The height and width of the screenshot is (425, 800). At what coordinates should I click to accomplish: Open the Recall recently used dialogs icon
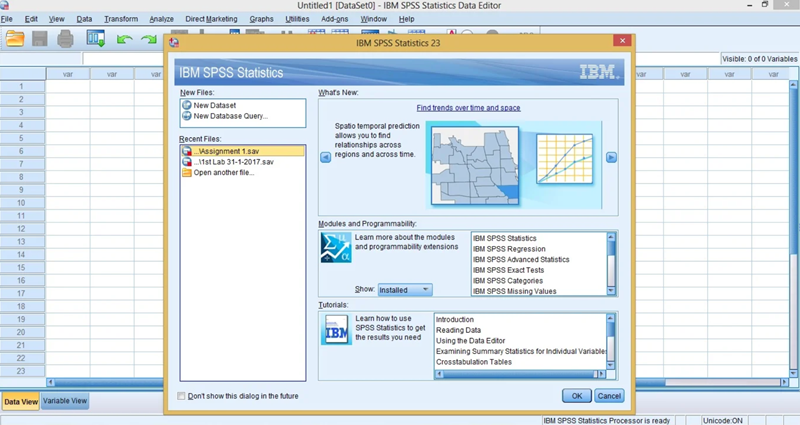coord(96,39)
